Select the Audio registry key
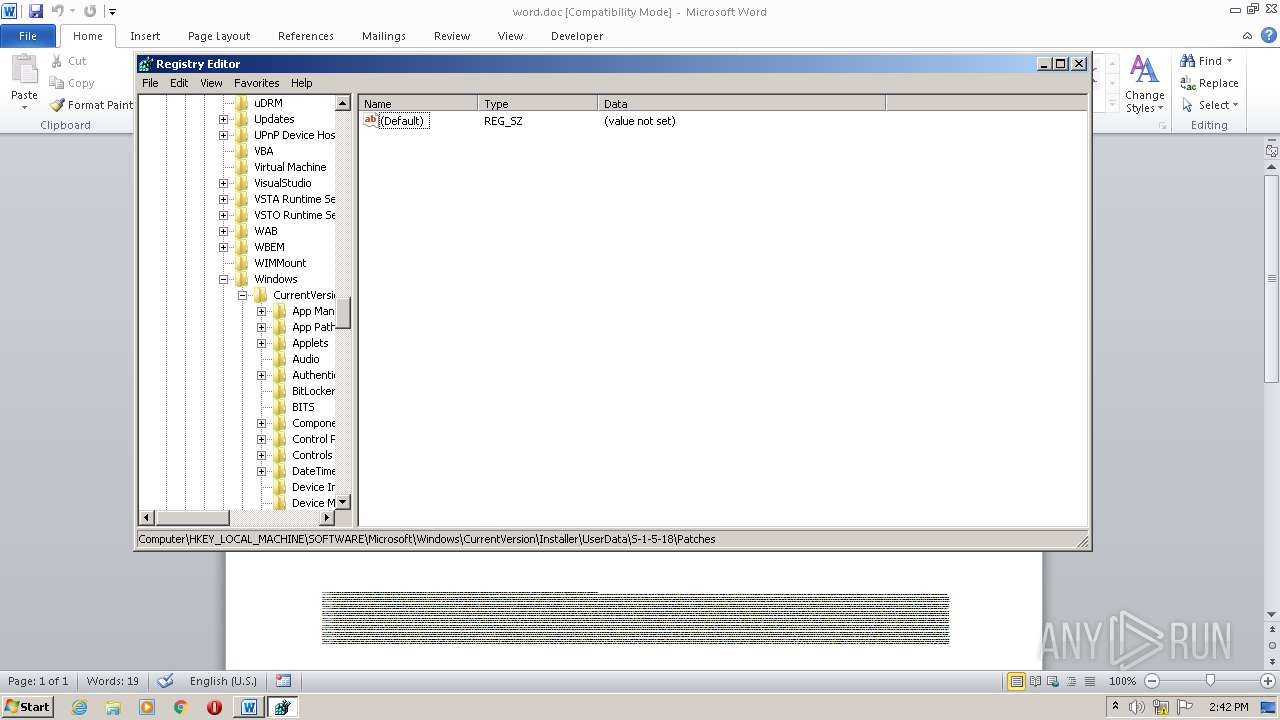This screenshot has width=1280, height=720. click(306, 359)
